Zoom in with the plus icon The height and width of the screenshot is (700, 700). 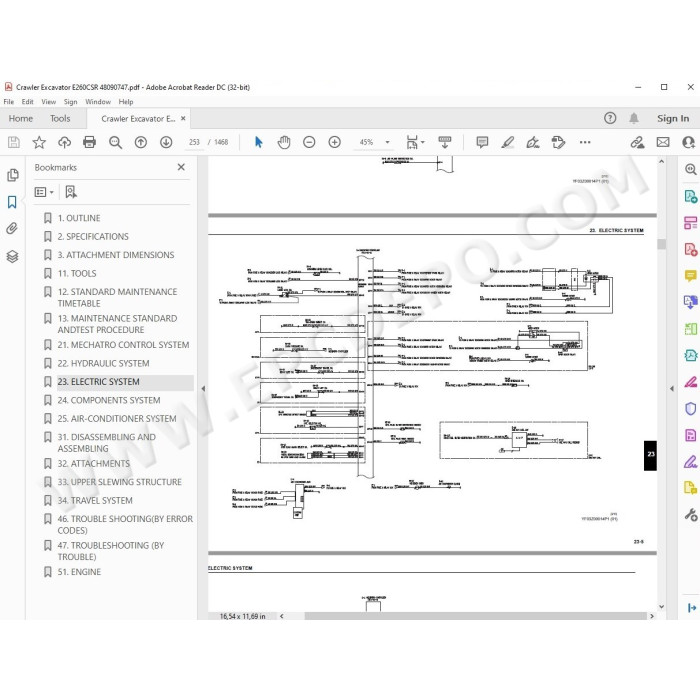(x=334, y=142)
